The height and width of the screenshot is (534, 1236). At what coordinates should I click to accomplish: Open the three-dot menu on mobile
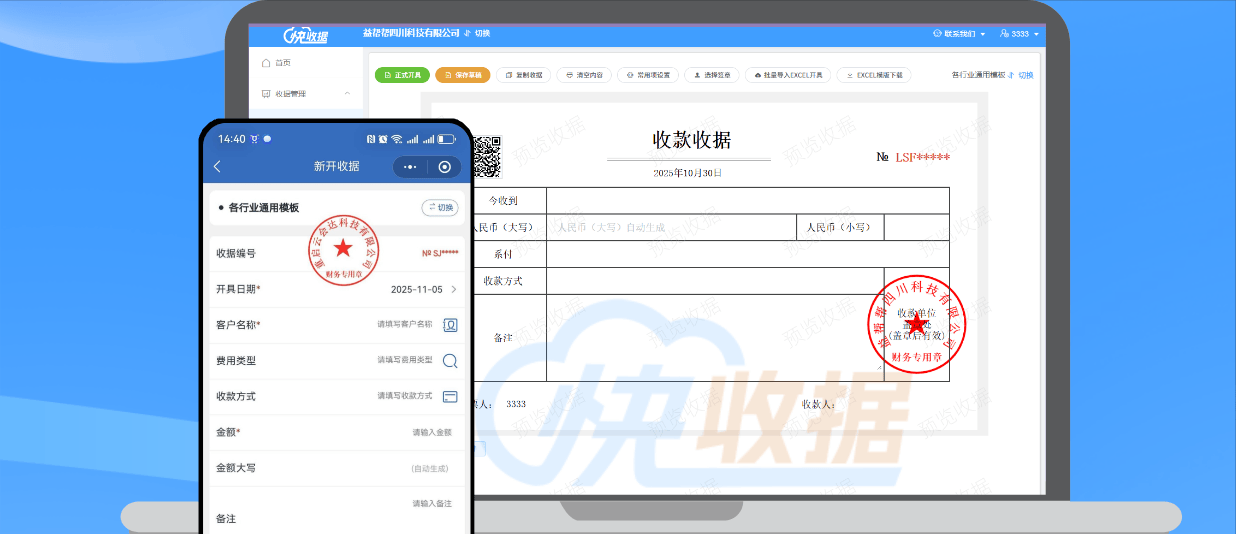coord(410,166)
